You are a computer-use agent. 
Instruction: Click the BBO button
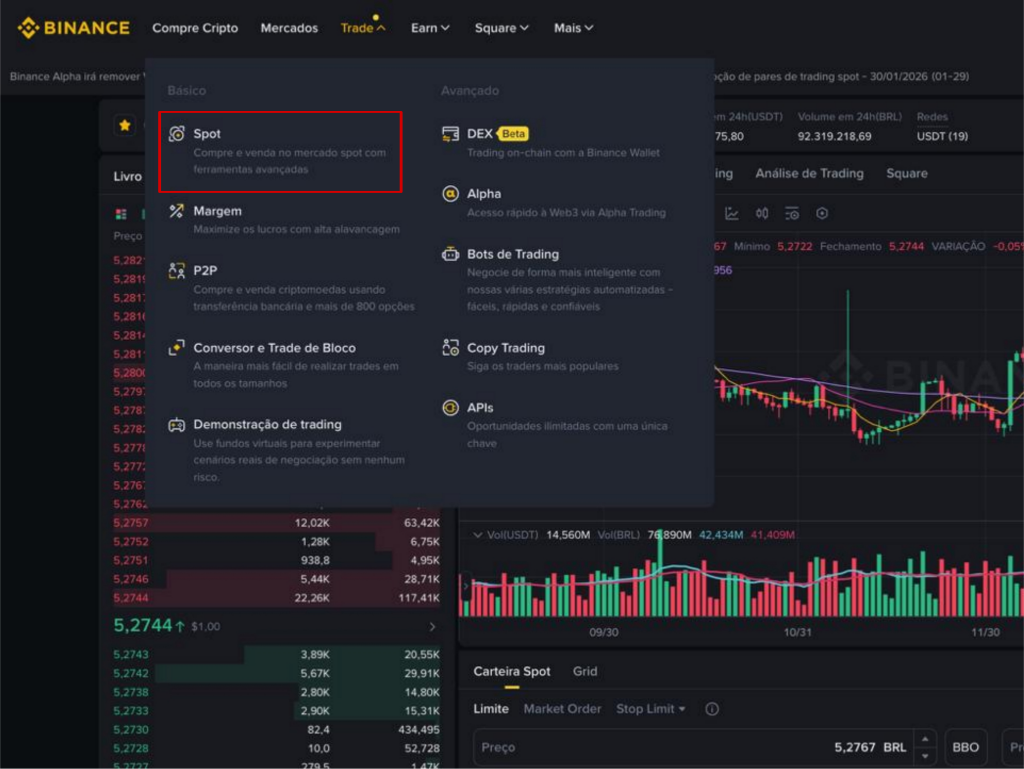click(x=965, y=747)
